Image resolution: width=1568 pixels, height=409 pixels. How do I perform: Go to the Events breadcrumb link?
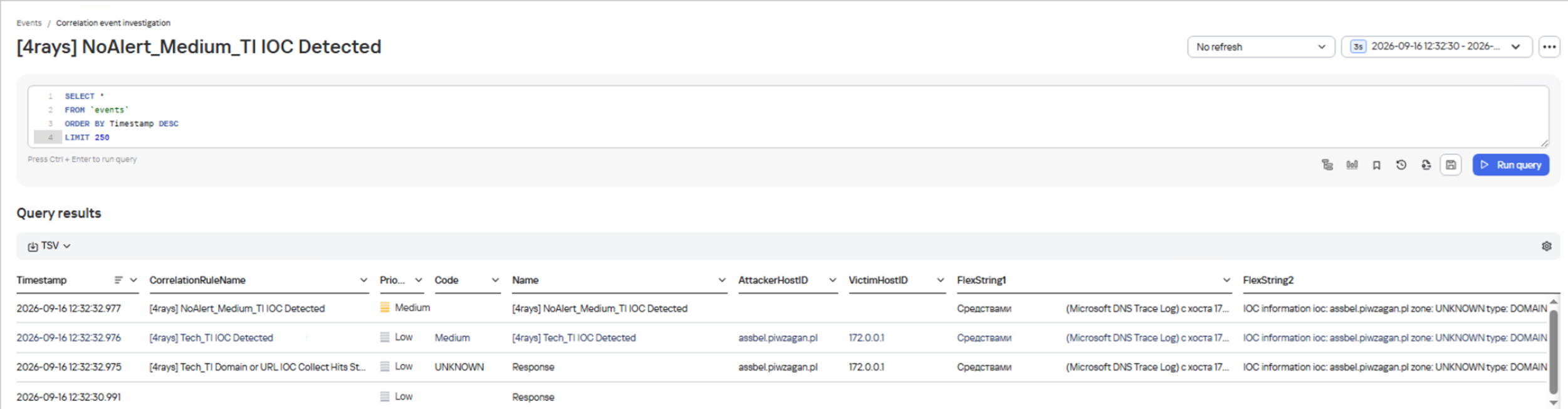pos(29,23)
